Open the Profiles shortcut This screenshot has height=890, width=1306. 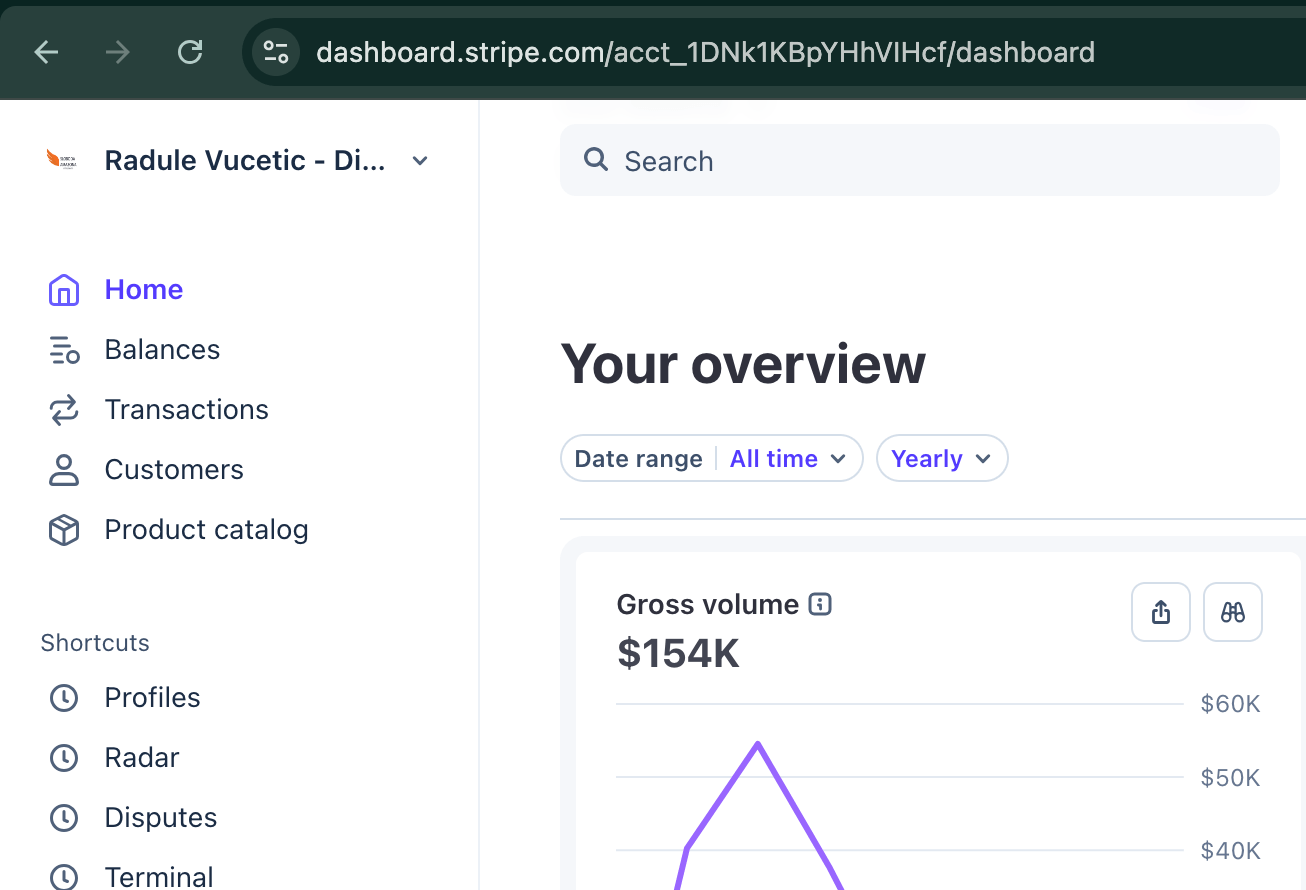(152, 698)
